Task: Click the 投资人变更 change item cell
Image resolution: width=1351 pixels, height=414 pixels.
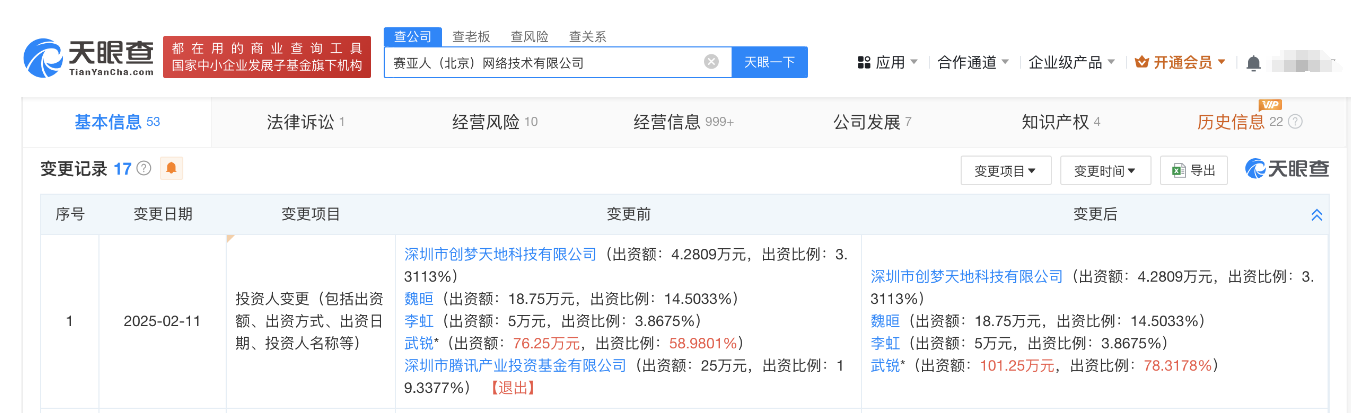Action: pos(311,321)
